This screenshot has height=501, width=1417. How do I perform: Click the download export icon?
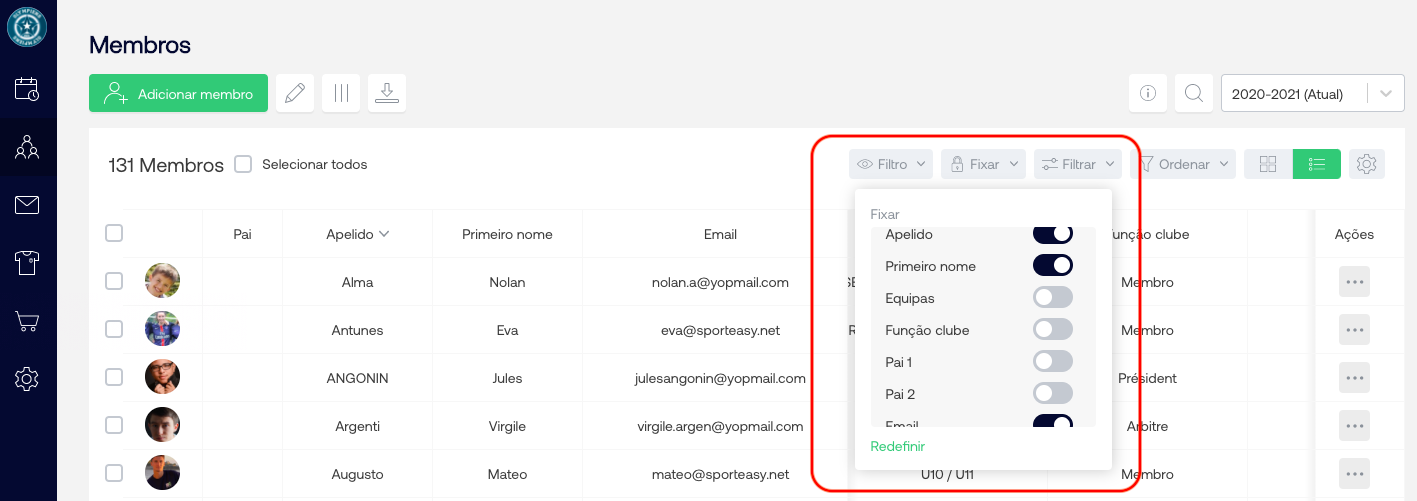387,93
